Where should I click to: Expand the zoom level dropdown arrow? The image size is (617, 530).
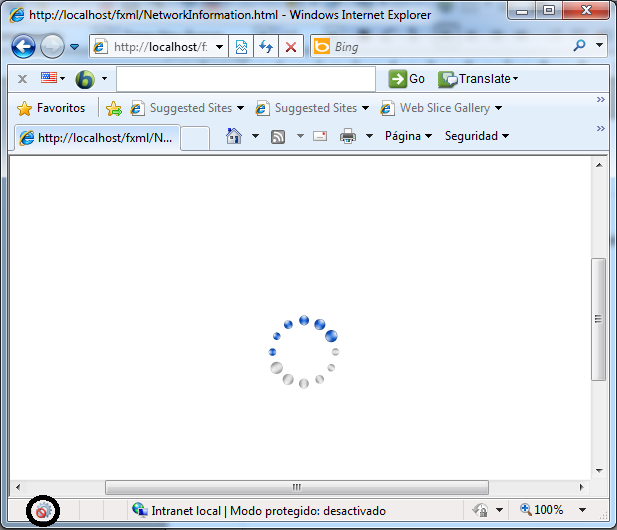[582, 510]
